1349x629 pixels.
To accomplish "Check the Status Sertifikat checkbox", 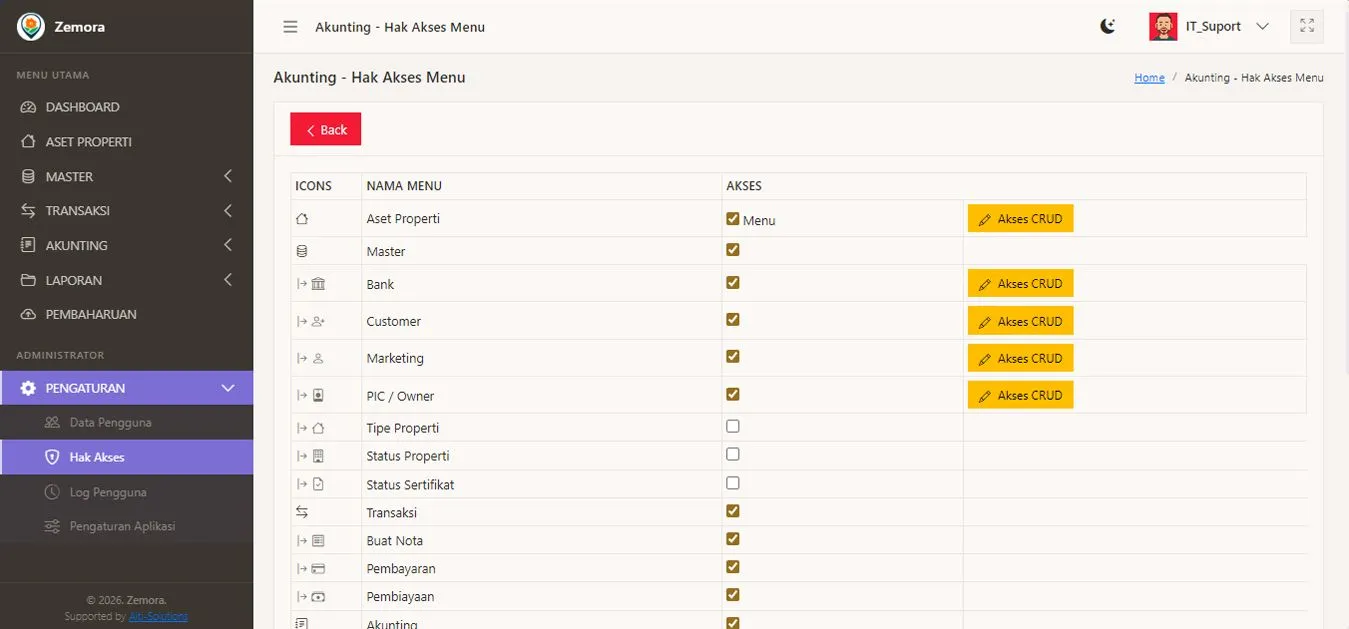I will click(x=733, y=483).
